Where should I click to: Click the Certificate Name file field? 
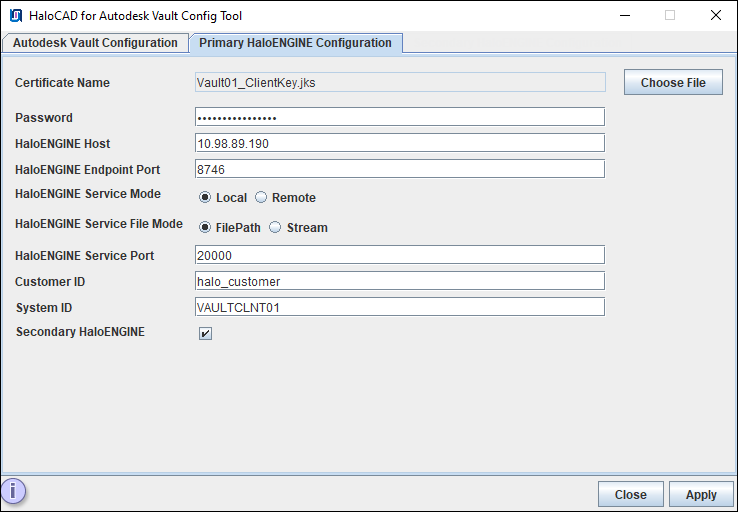[x=400, y=83]
